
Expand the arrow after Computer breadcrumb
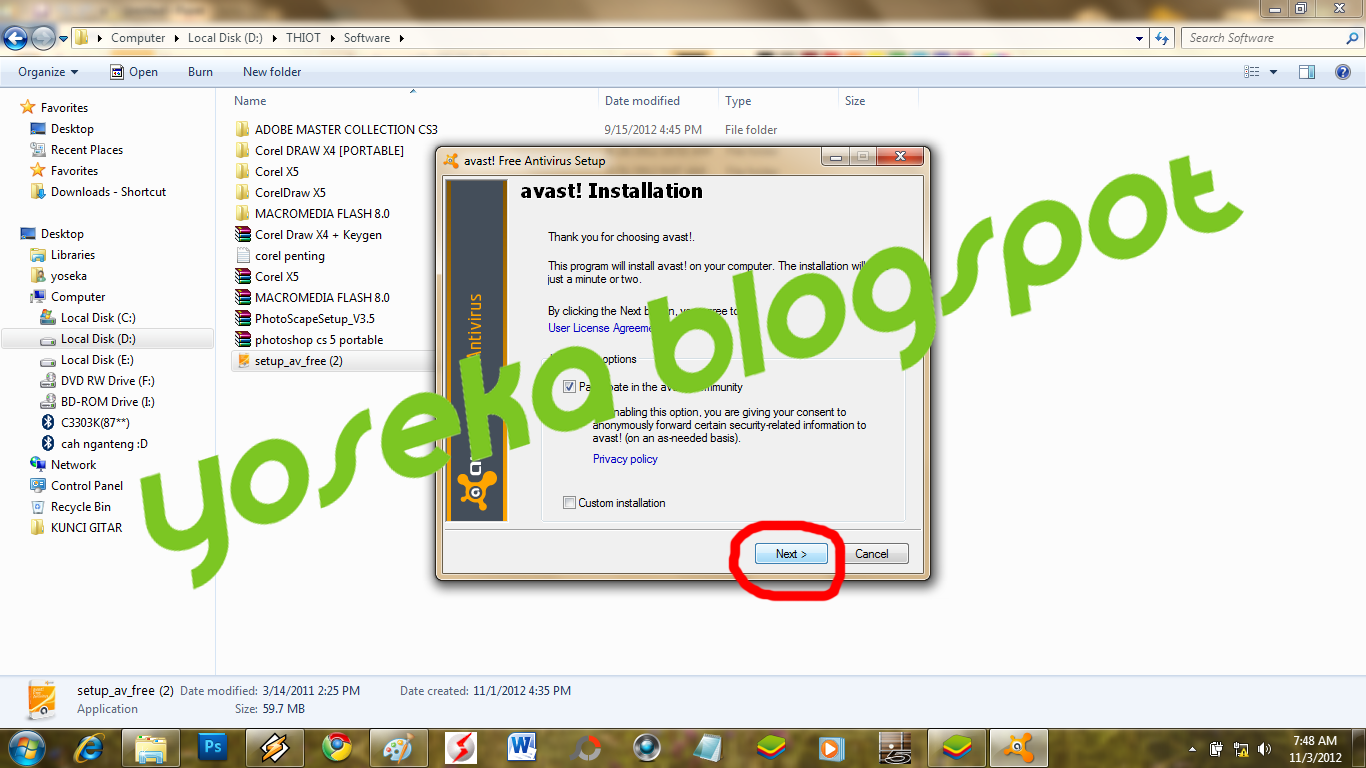tap(176, 38)
